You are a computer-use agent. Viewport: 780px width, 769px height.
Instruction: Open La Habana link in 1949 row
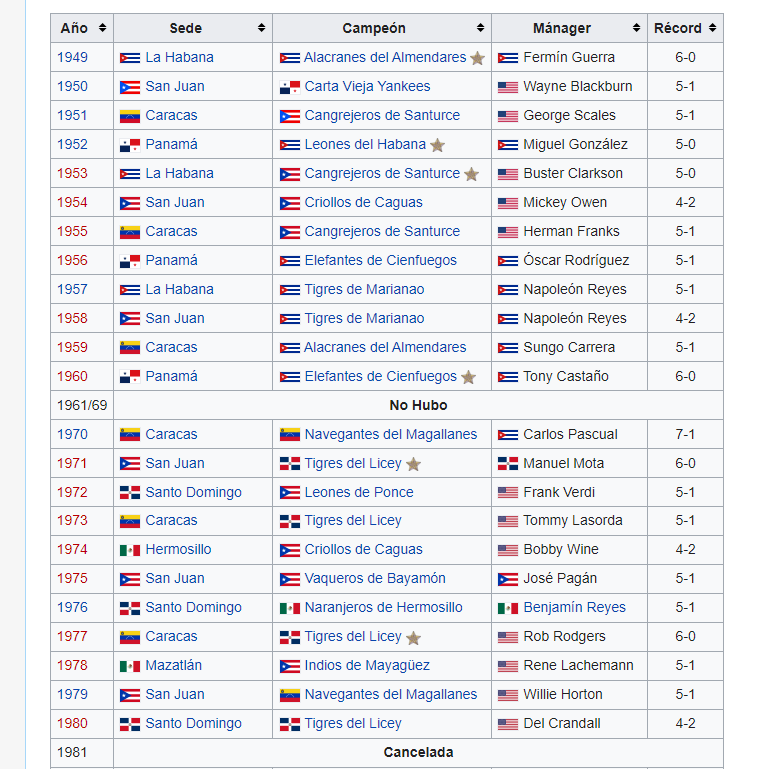[x=179, y=57]
